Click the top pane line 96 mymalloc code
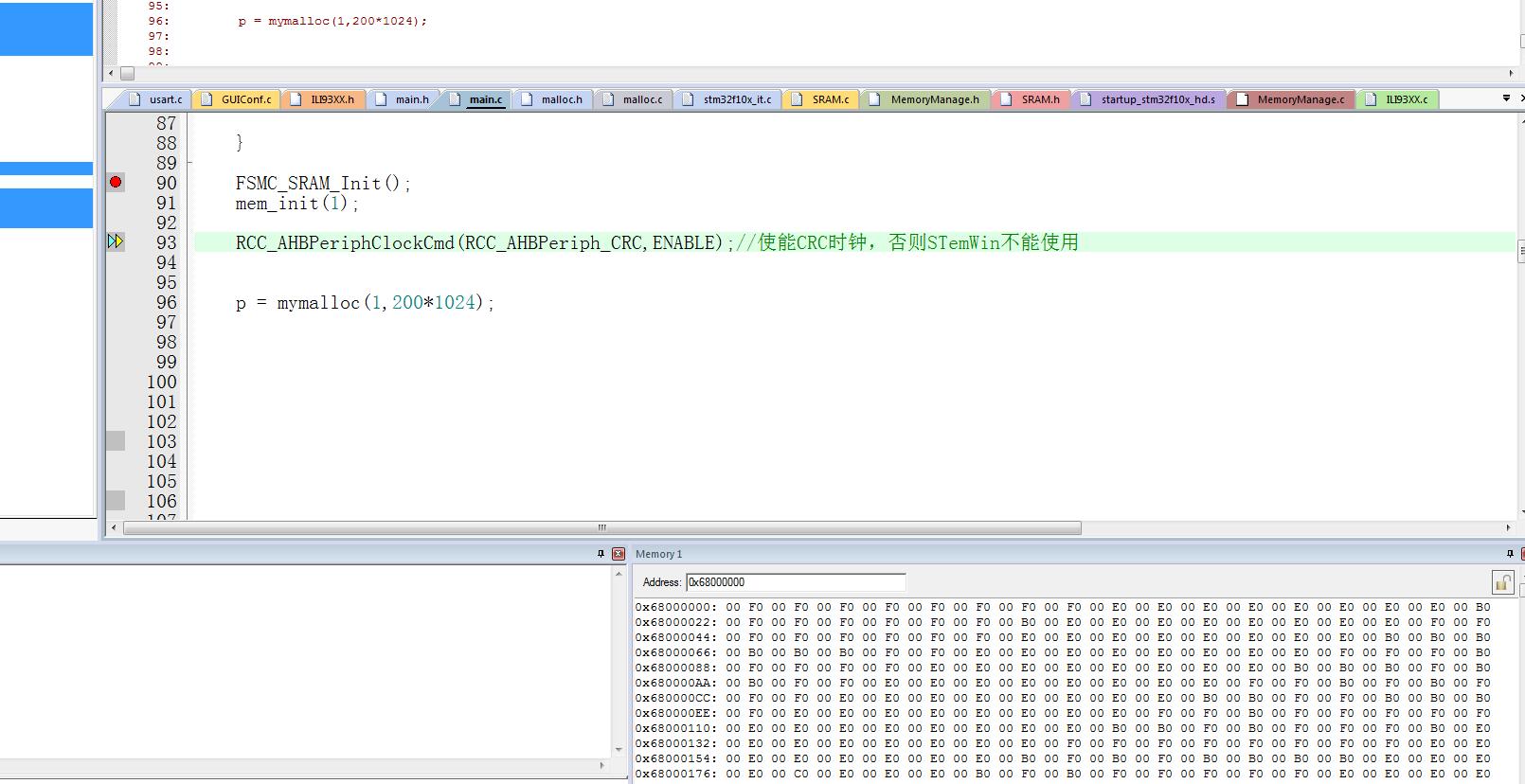 332,21
